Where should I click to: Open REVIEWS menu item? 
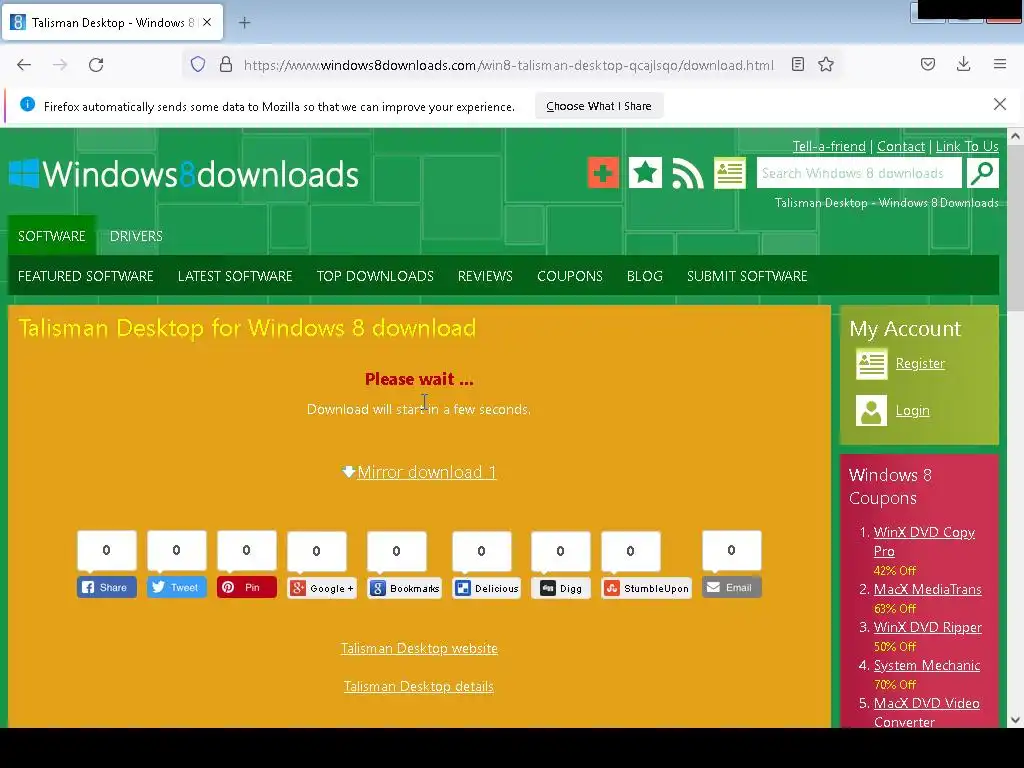point(485,276)
